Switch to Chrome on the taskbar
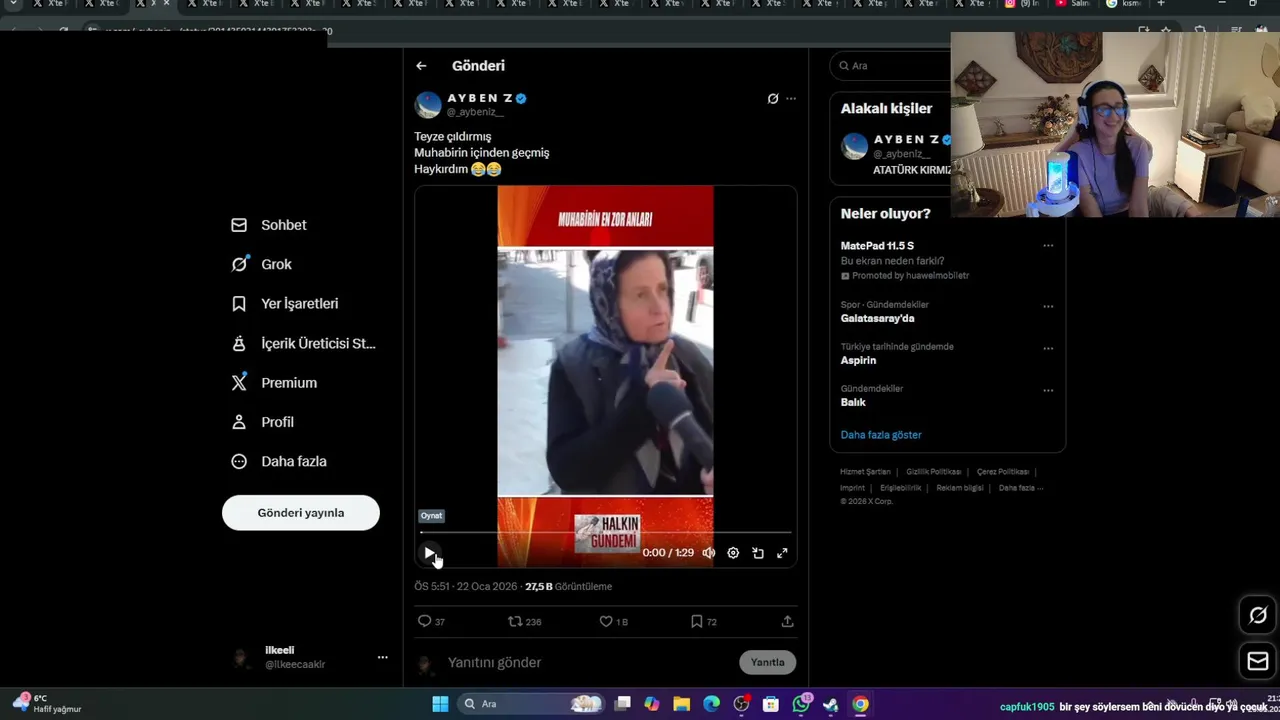 click(860, 704)
